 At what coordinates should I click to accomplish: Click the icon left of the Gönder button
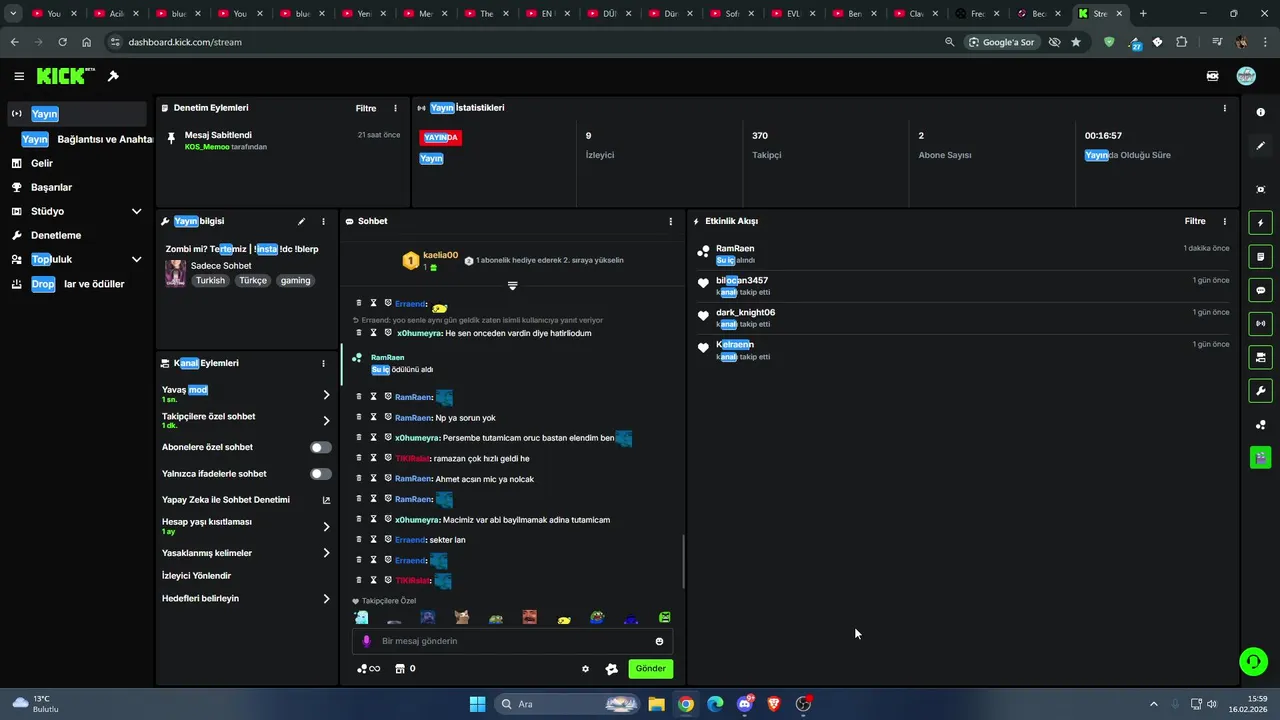[612, 669]
